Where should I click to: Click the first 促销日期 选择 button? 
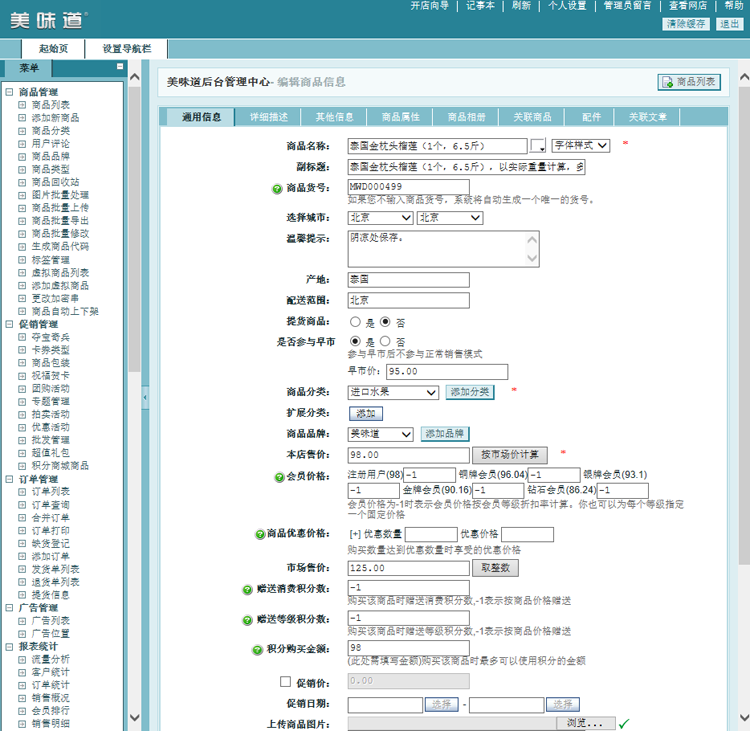(441, 705)
